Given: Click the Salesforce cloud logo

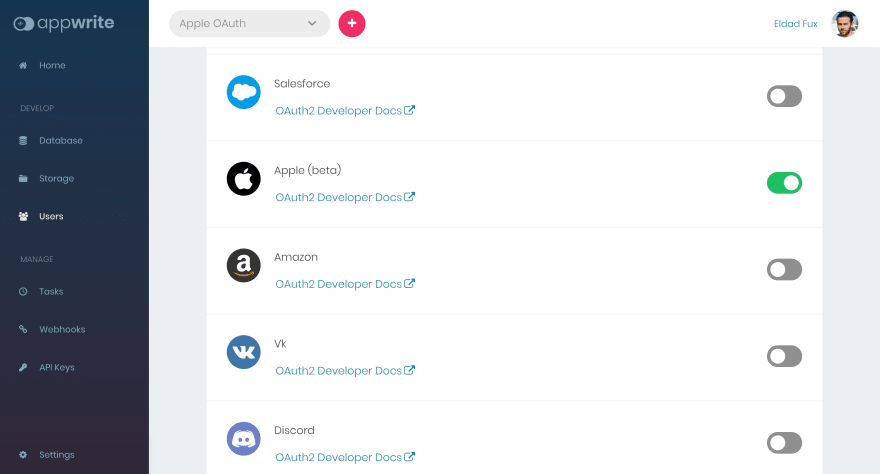Looking at the screenshot, I should tap(244, 92).
